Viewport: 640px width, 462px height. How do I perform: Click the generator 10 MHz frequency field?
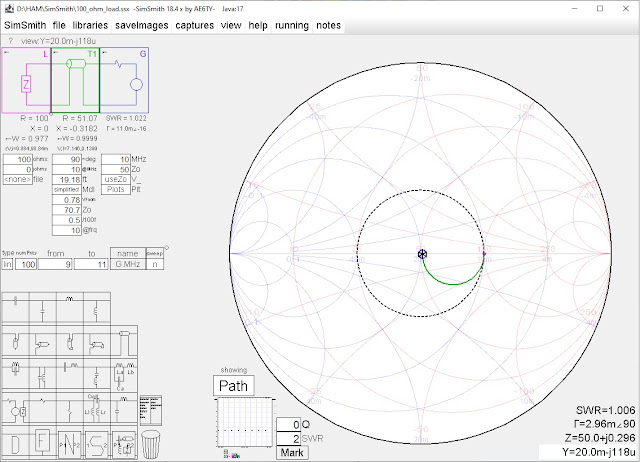coord(116,160)
